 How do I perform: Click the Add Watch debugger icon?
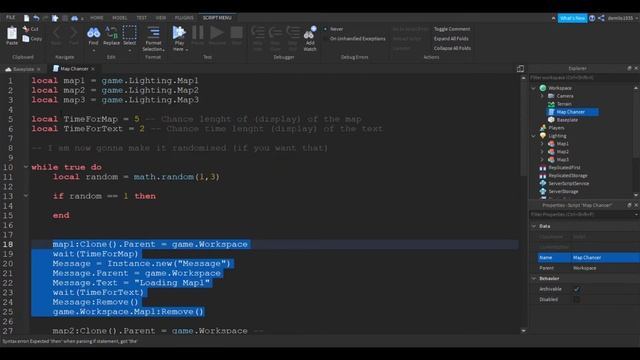pyautogui.click(x=310, y=33)
